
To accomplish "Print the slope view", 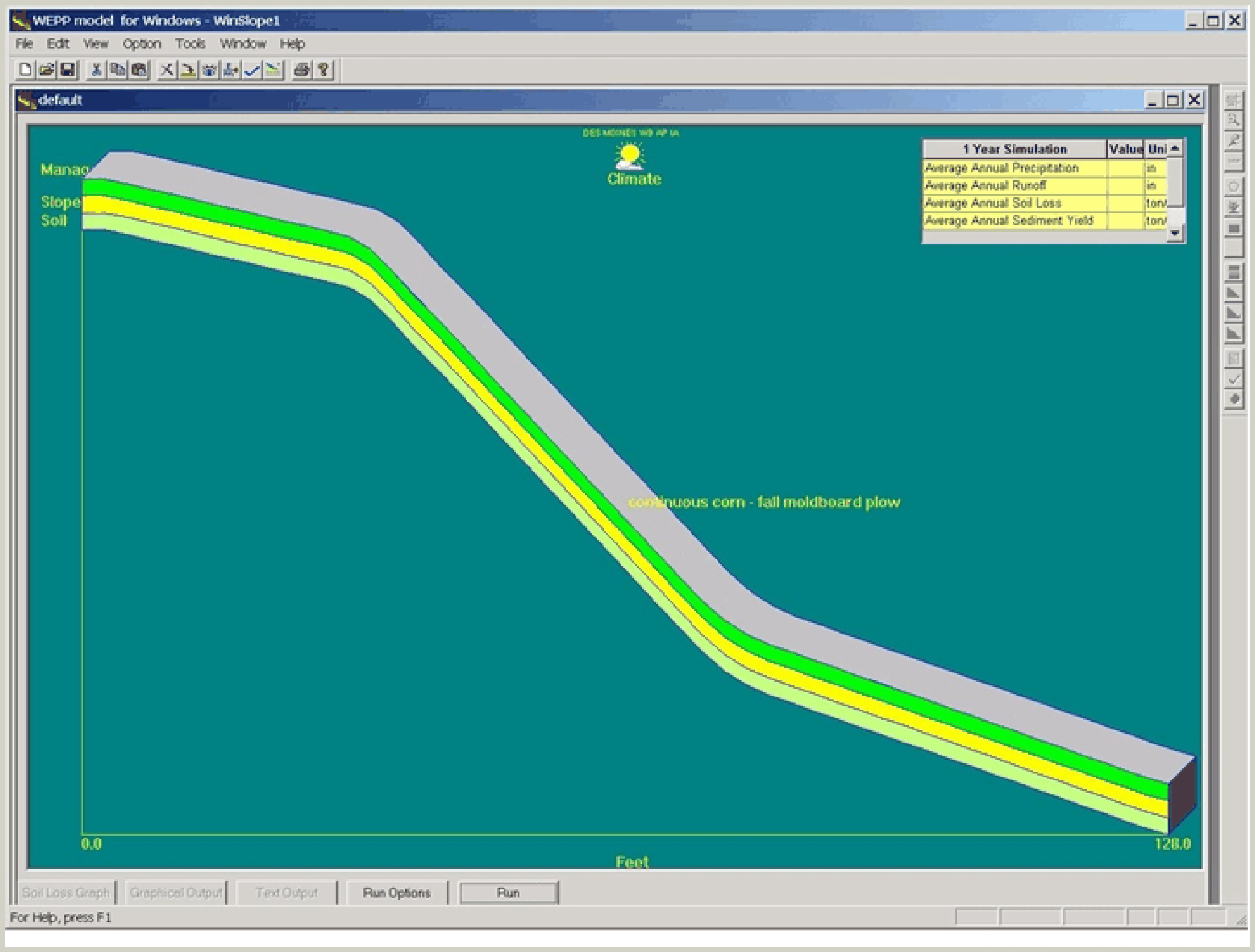I will pyautogui.click(x=301, y=69).
